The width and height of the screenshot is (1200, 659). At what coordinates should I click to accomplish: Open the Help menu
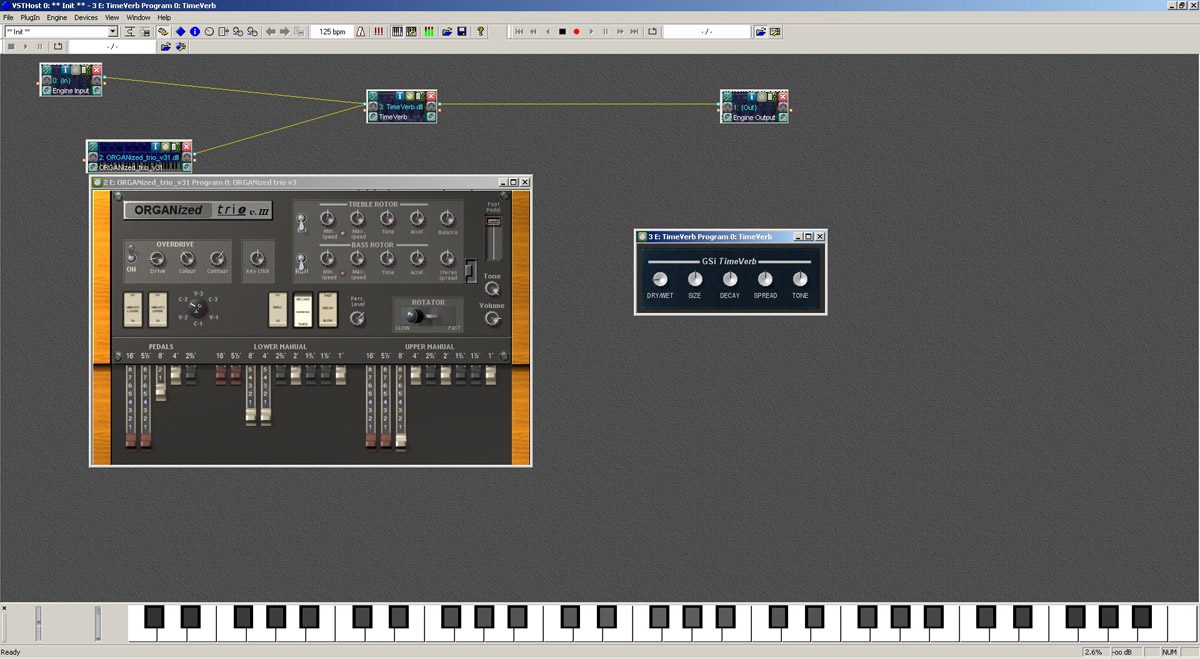tap(164, 17)
